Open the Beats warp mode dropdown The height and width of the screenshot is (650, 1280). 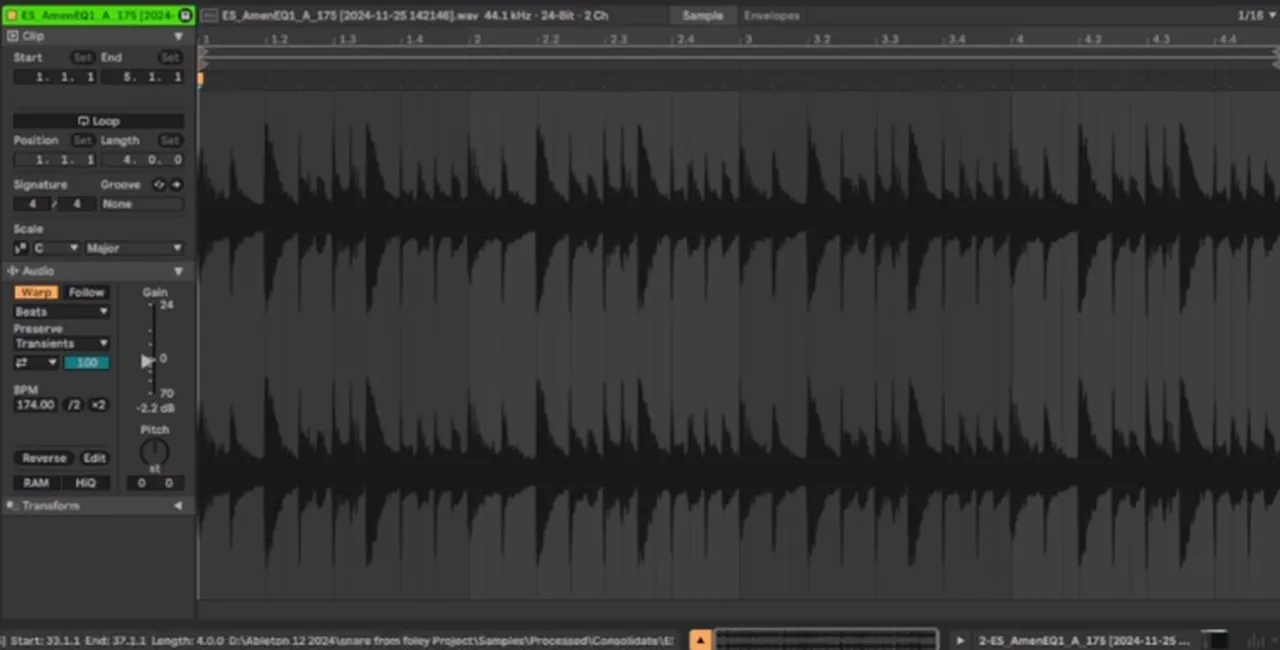coord(61,312)
